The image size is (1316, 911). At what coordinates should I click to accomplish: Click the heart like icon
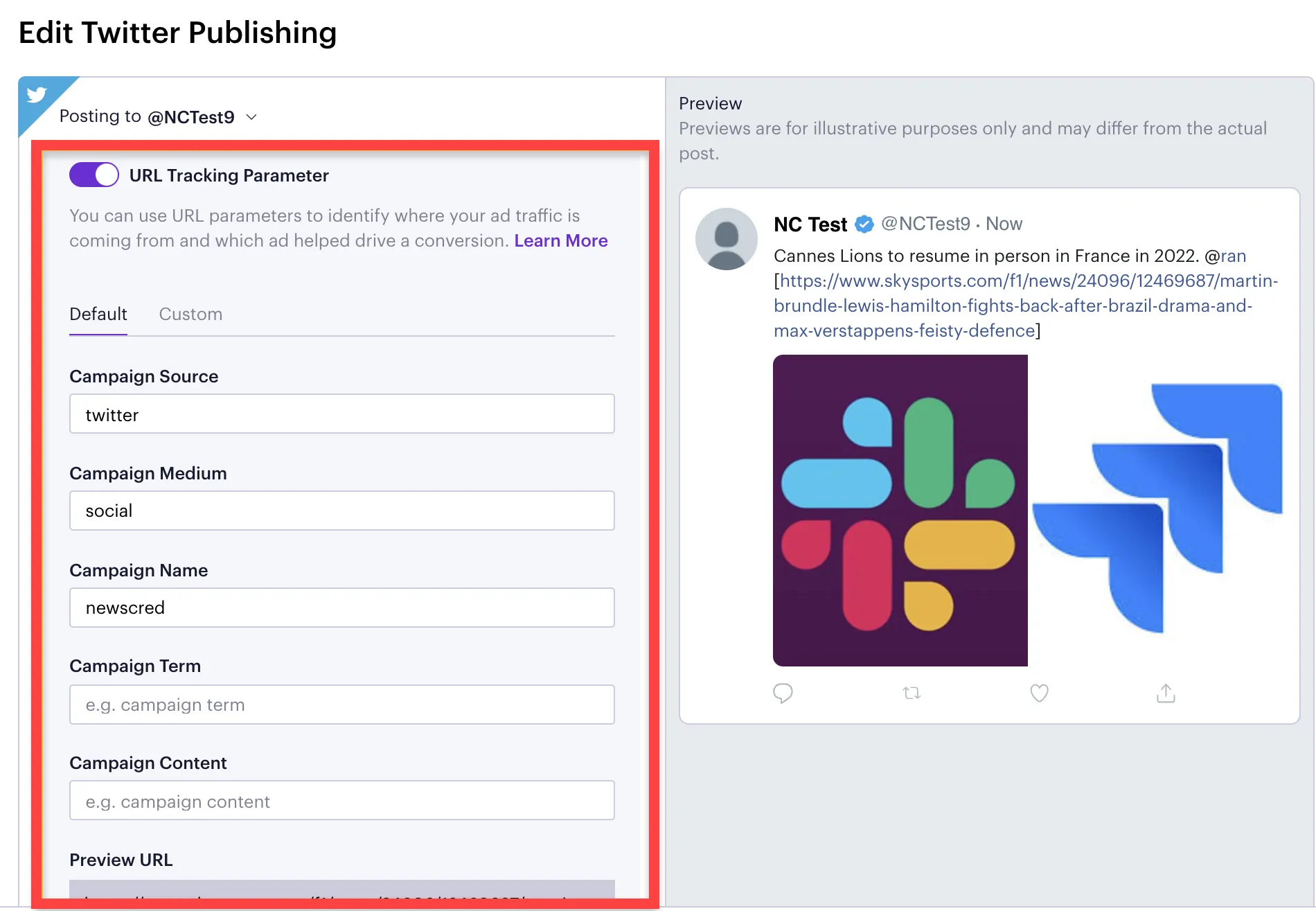[x=1039, y=693]
